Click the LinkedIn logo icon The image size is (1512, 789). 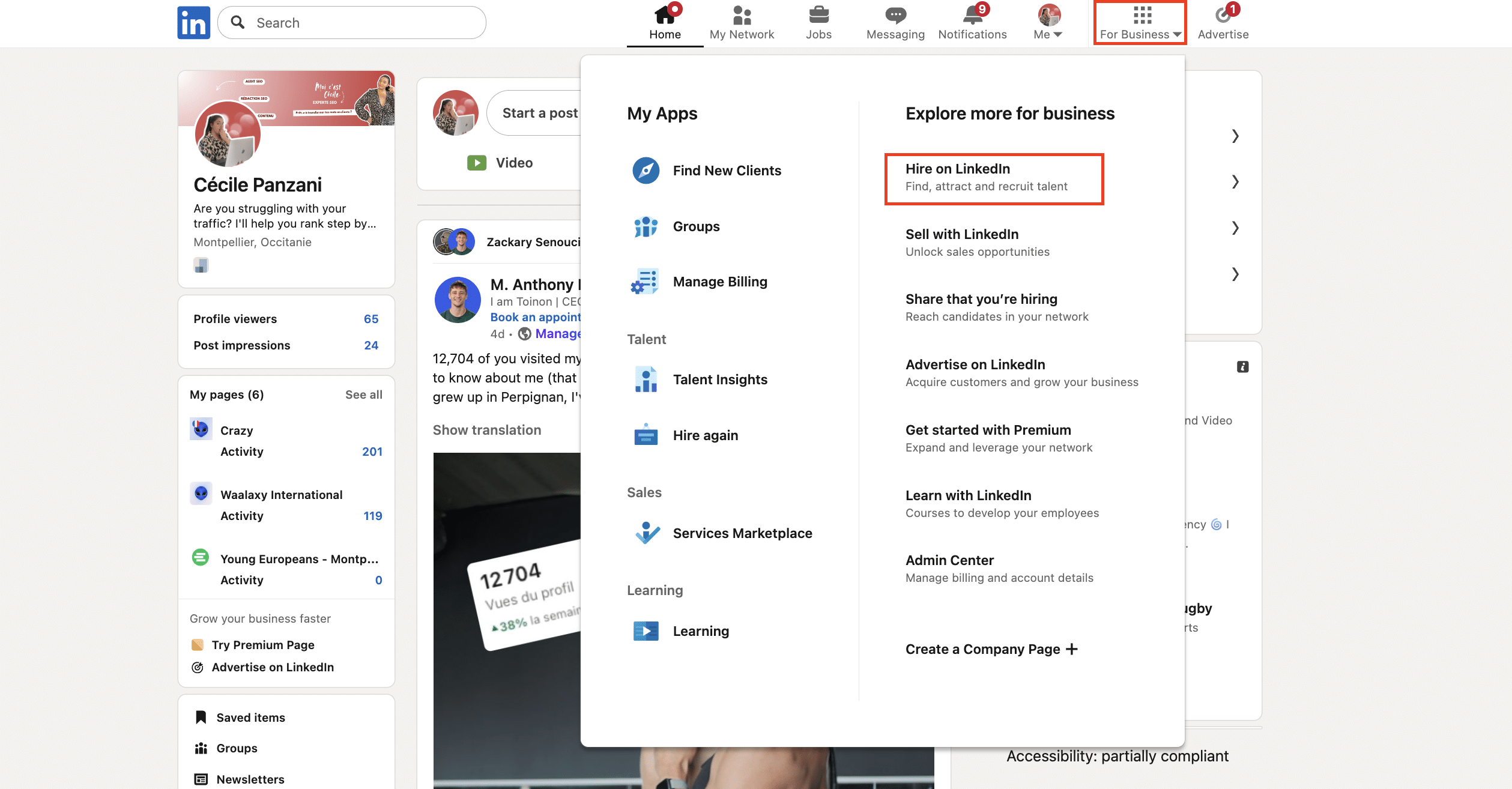point(193,23)
